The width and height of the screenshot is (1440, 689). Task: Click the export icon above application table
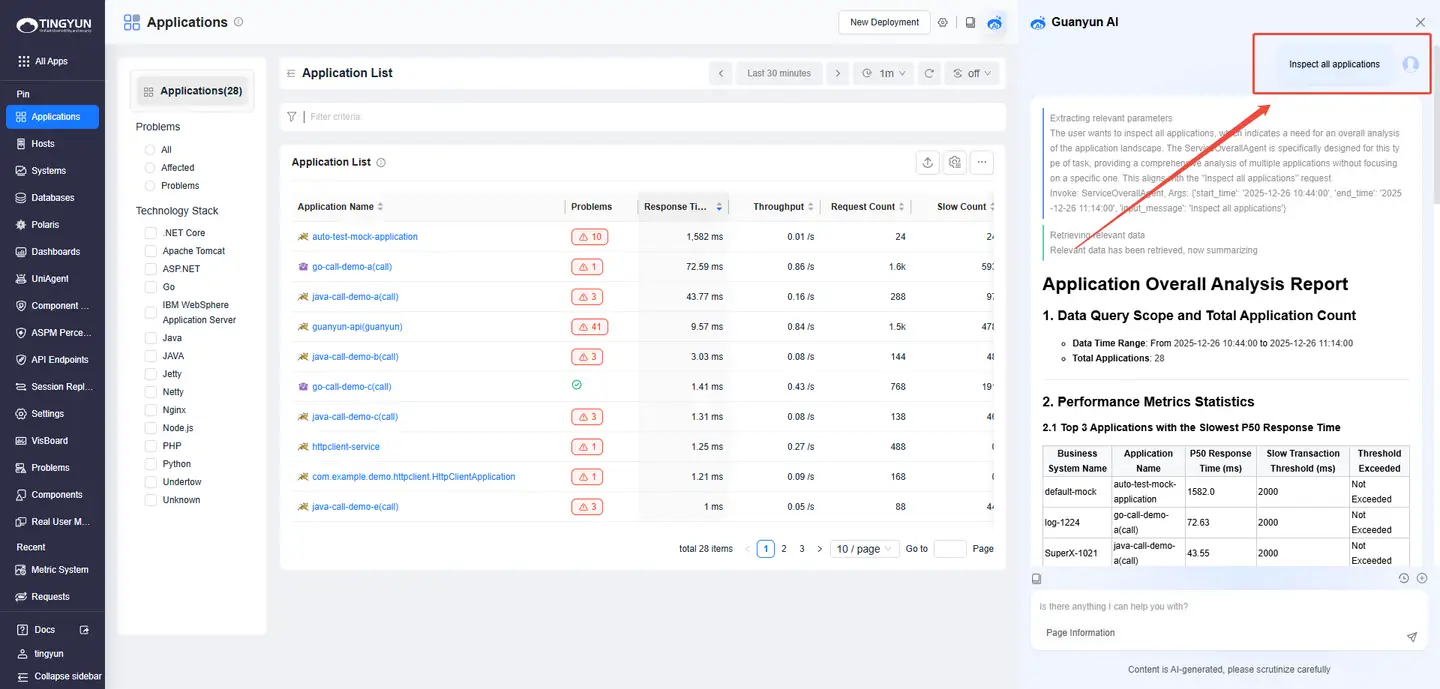point(928,162)
